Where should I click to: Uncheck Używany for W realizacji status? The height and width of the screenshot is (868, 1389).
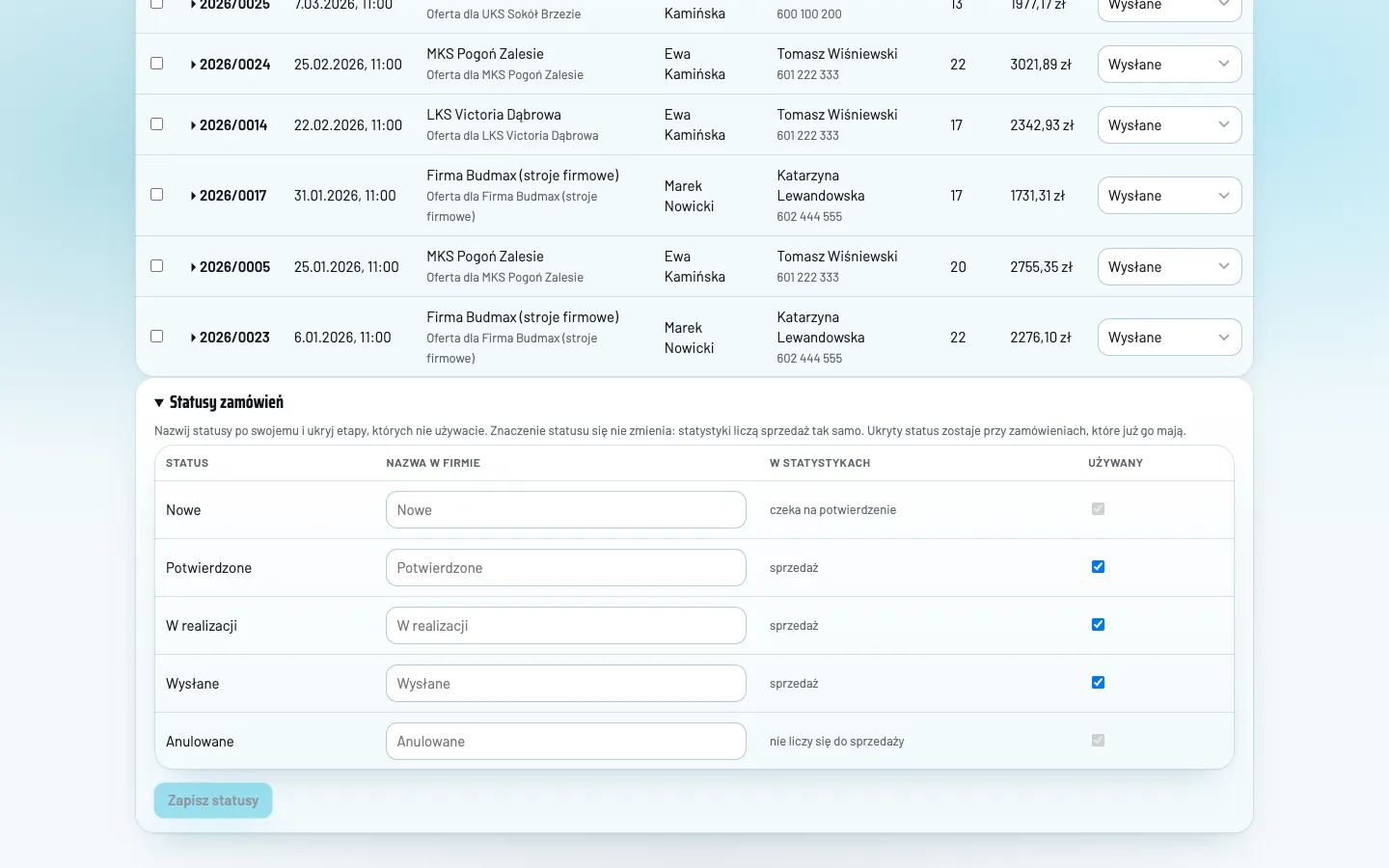[1098, 625]
